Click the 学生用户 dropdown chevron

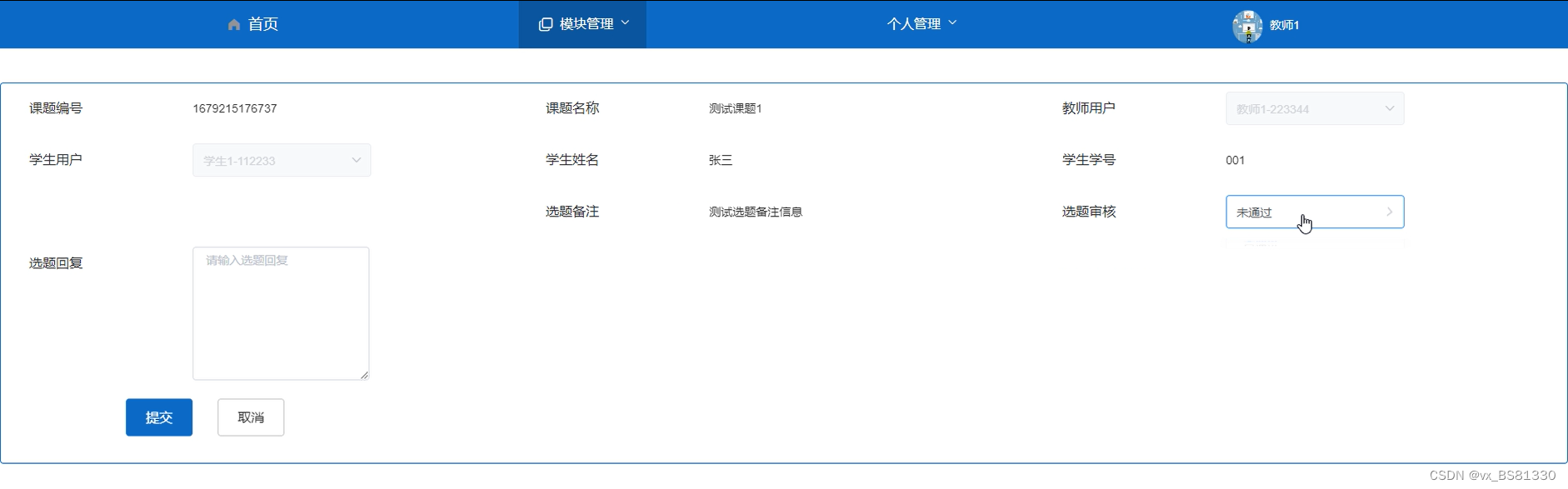point(356,160)
